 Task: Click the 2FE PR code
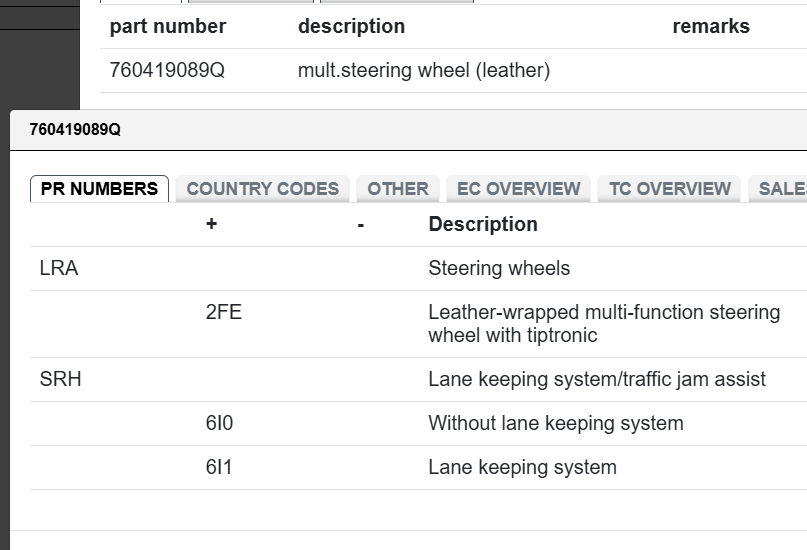click(x=223, y=313)
